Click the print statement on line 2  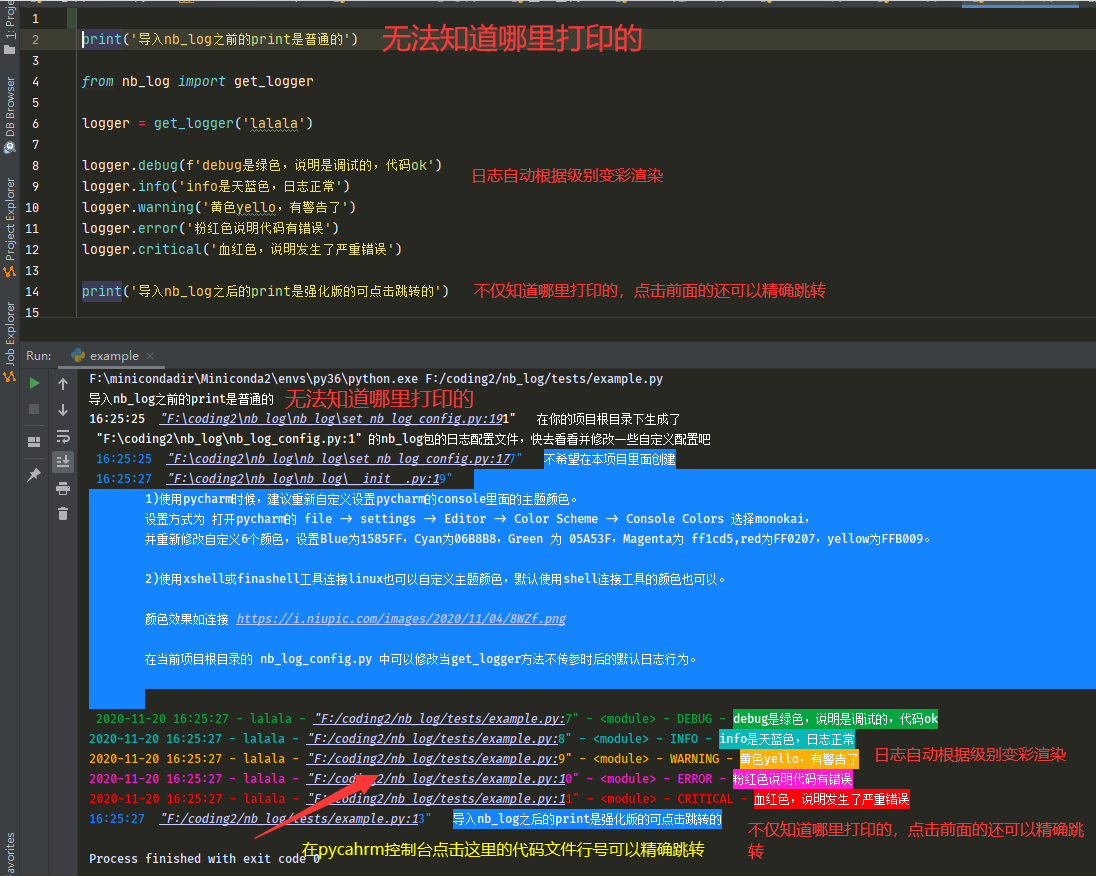[x=220, y=40]
